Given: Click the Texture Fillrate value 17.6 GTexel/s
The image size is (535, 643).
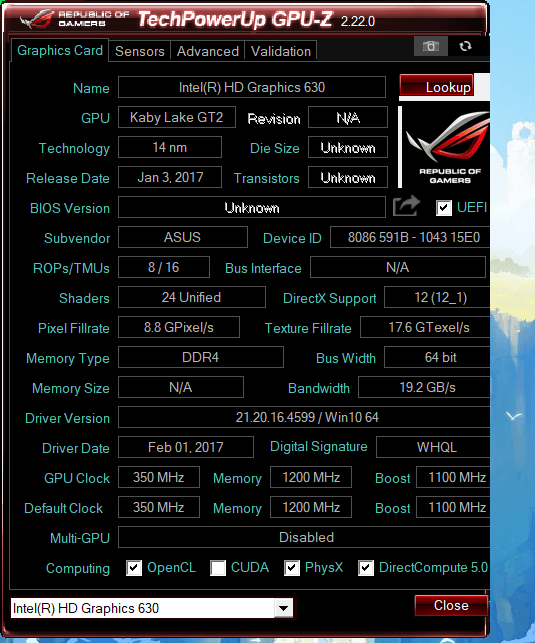Looking at the screenshot, I should click(425, 327).
